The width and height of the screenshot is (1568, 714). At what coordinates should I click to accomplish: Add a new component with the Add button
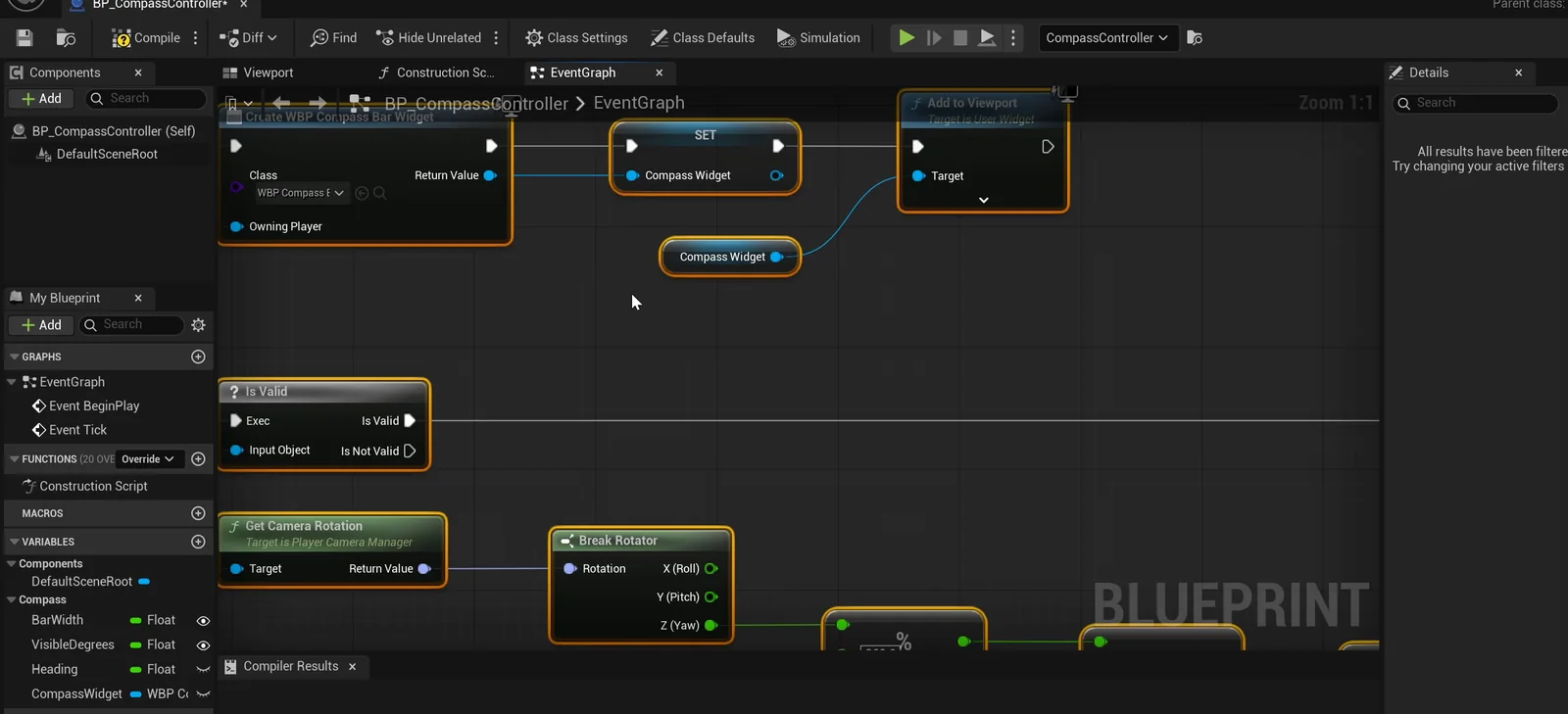coord(41,99)
